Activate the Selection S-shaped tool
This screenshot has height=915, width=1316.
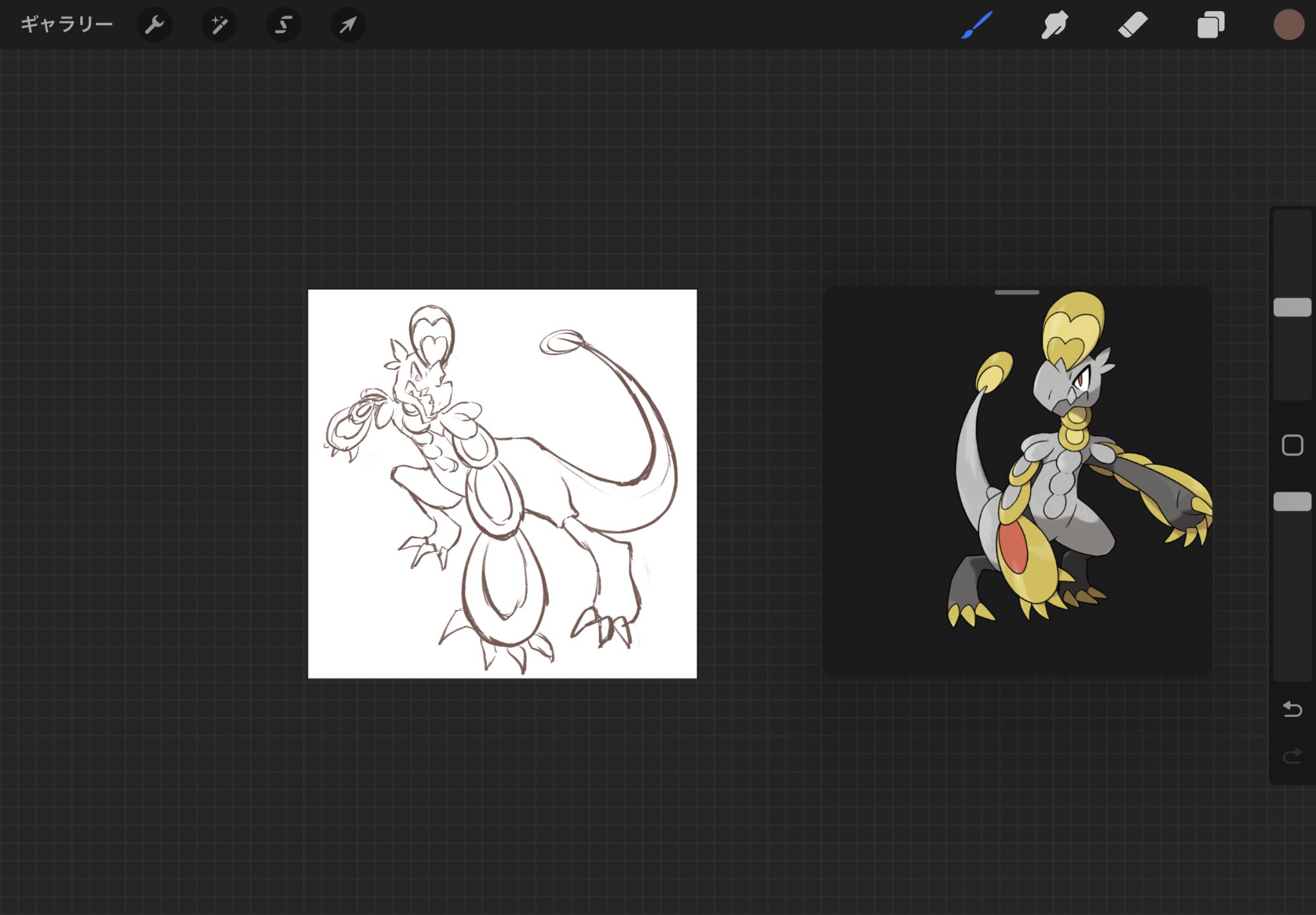click(283, 25)
